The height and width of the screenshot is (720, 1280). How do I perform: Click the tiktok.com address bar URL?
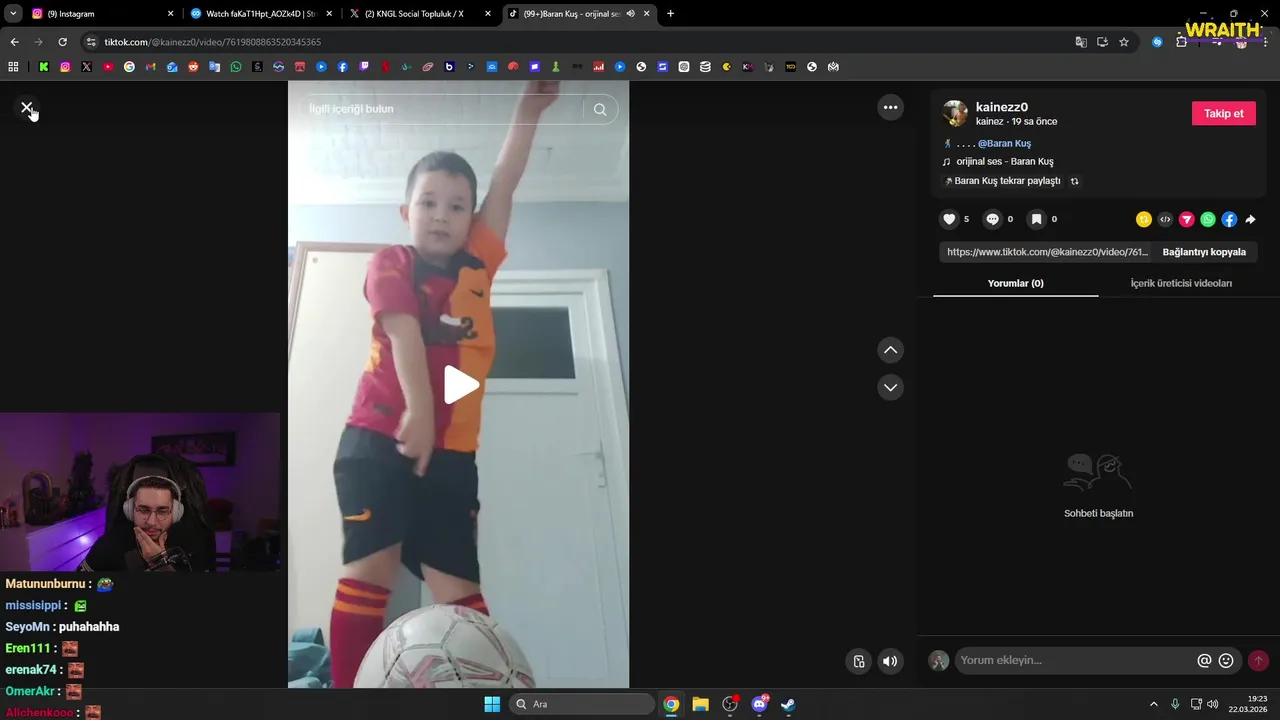[213, 42]
